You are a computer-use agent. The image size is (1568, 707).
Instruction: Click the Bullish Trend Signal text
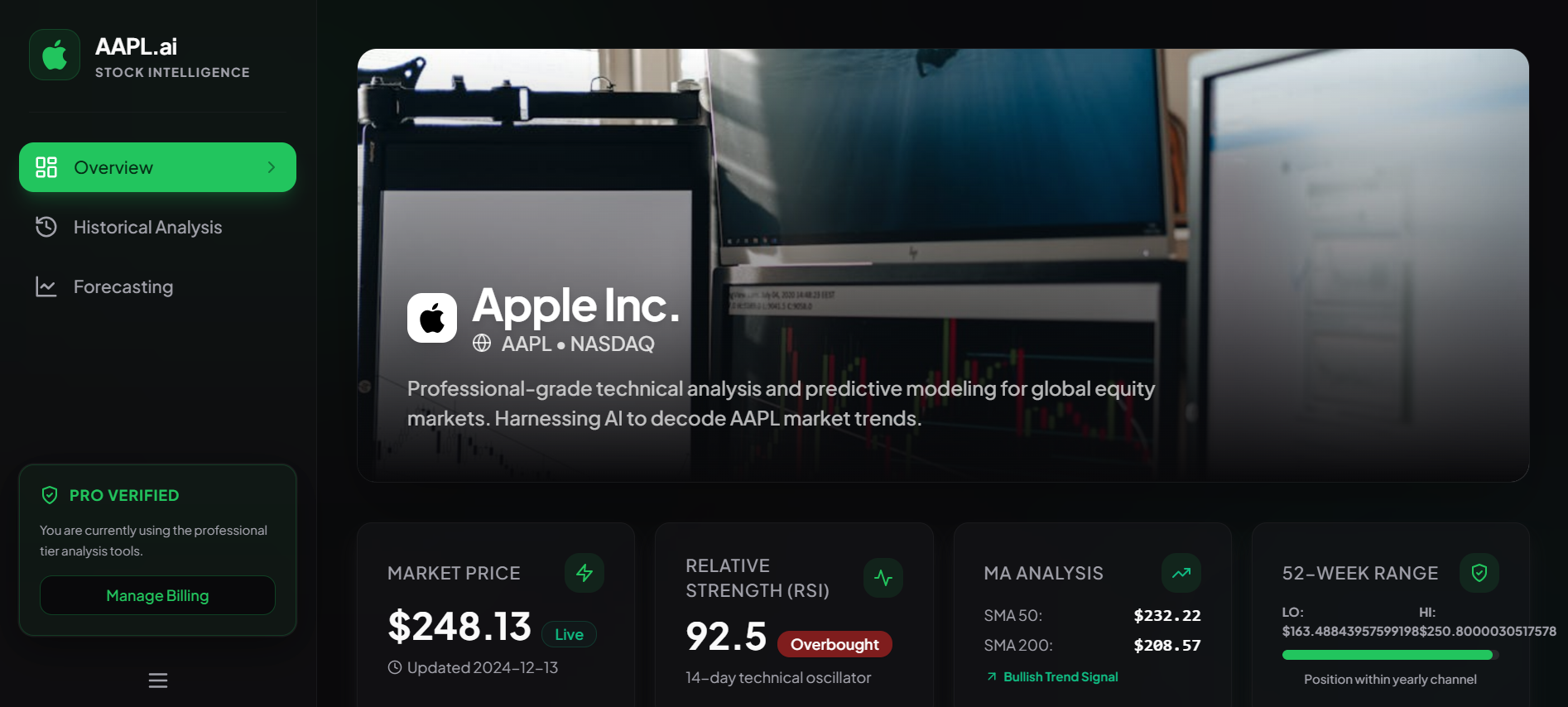(x=1061, y=677)
